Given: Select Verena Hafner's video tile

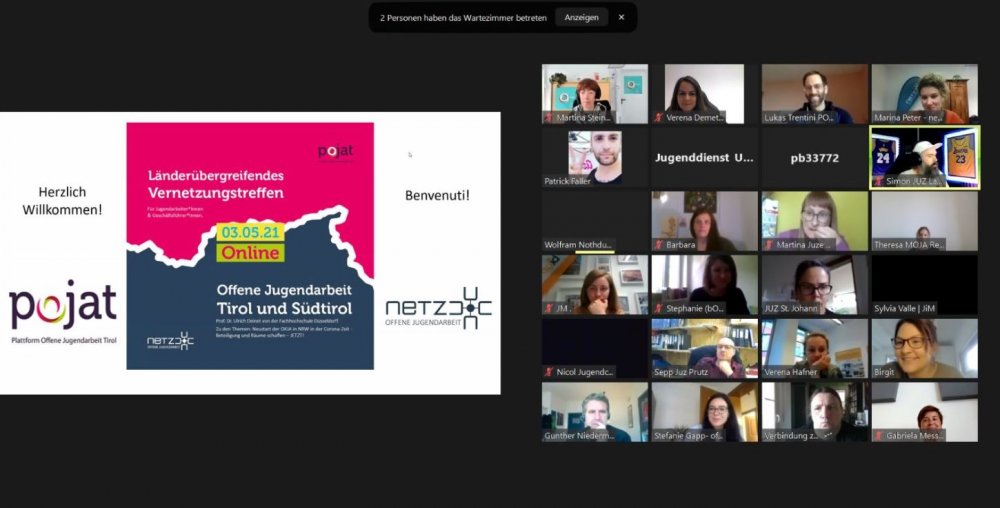Looking at the screenshot, I should tap(814, 349).
